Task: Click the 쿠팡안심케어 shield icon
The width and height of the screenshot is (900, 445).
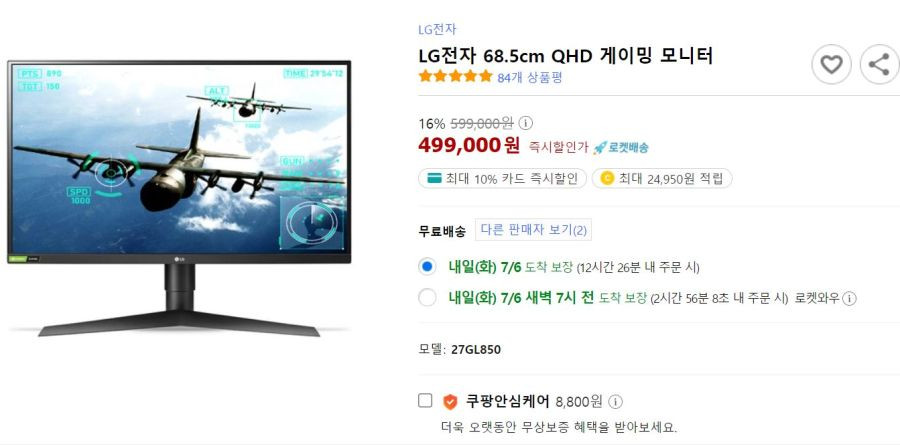Action: [x=450, y=401]
